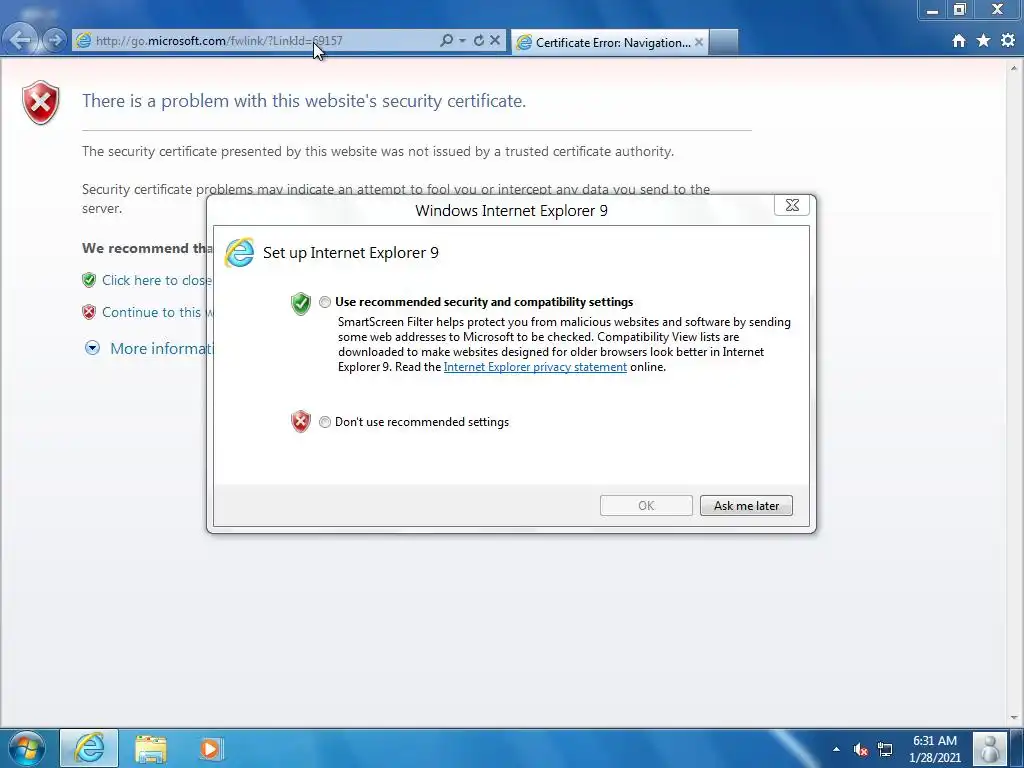Close the Certificate Error tab
1024x768 pixels.
pos(699,42)
